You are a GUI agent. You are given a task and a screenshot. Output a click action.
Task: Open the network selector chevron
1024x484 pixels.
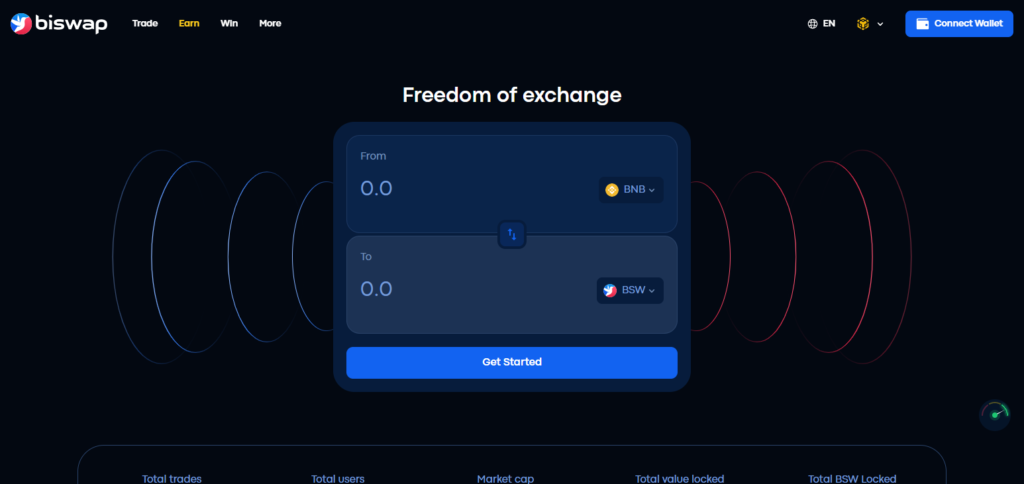[880, 24]
